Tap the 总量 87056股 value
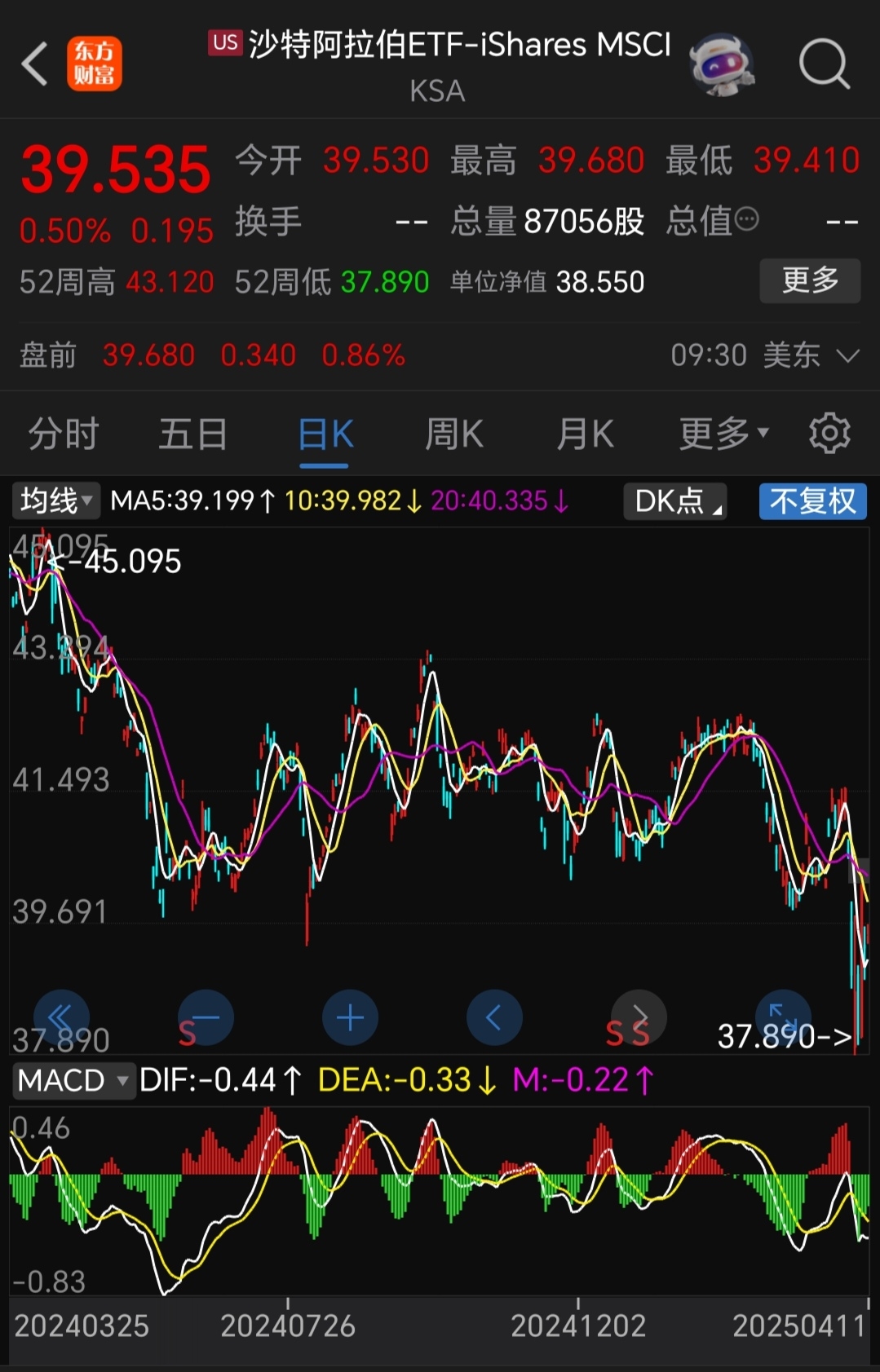This screenshot has width=880, height=1372. pos(584,221)
